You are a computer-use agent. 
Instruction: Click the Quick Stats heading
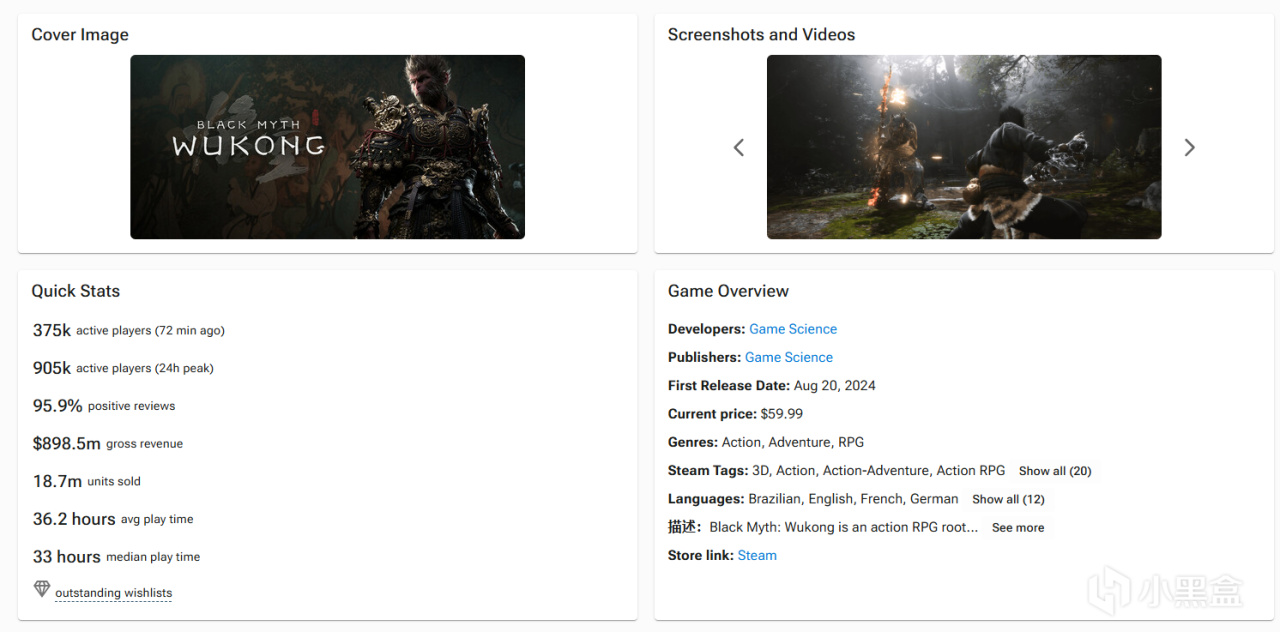pyautogui.click(x=75, y=291)
